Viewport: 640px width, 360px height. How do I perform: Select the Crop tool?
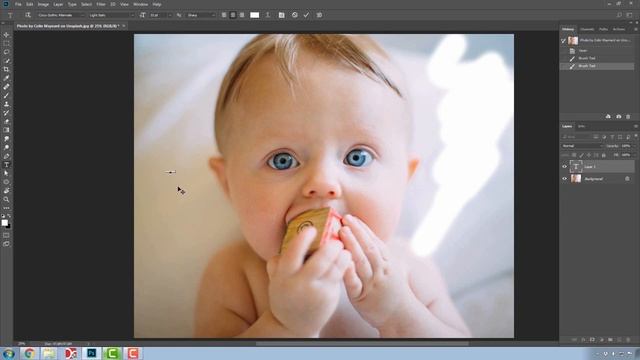point(6,69)
